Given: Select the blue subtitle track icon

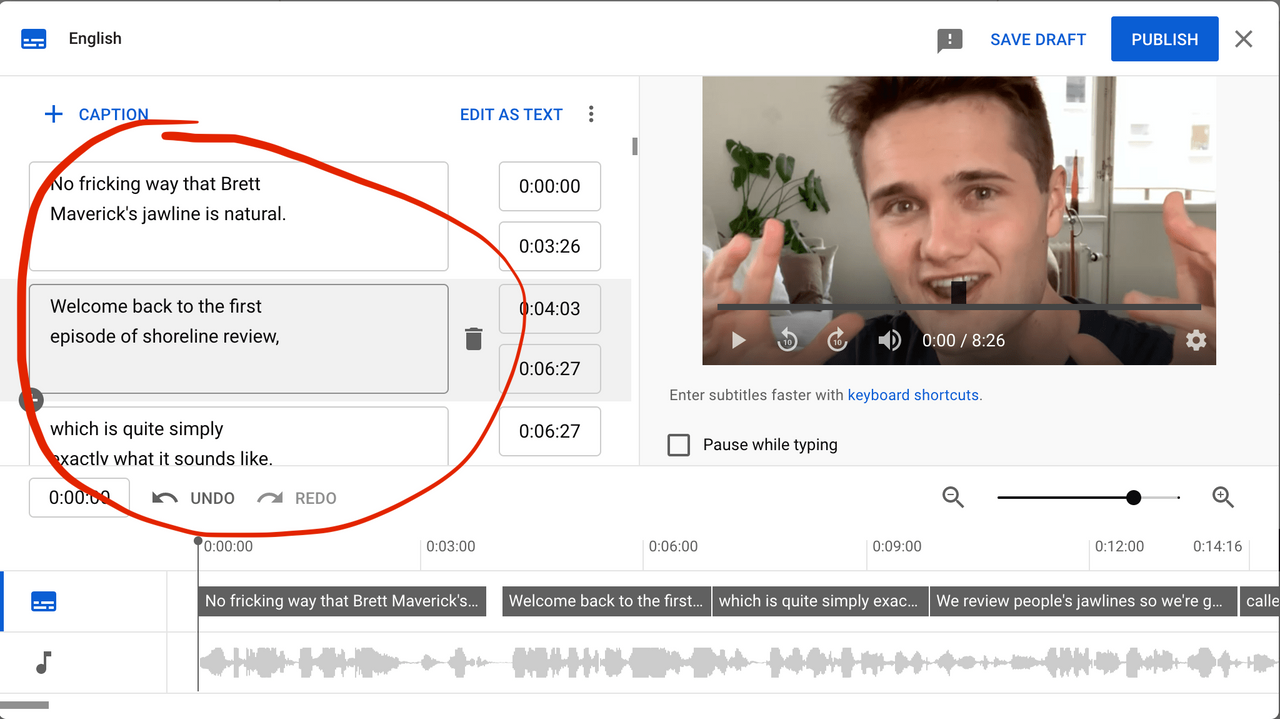Looking at the screenshot, I should tap(43, 602).
